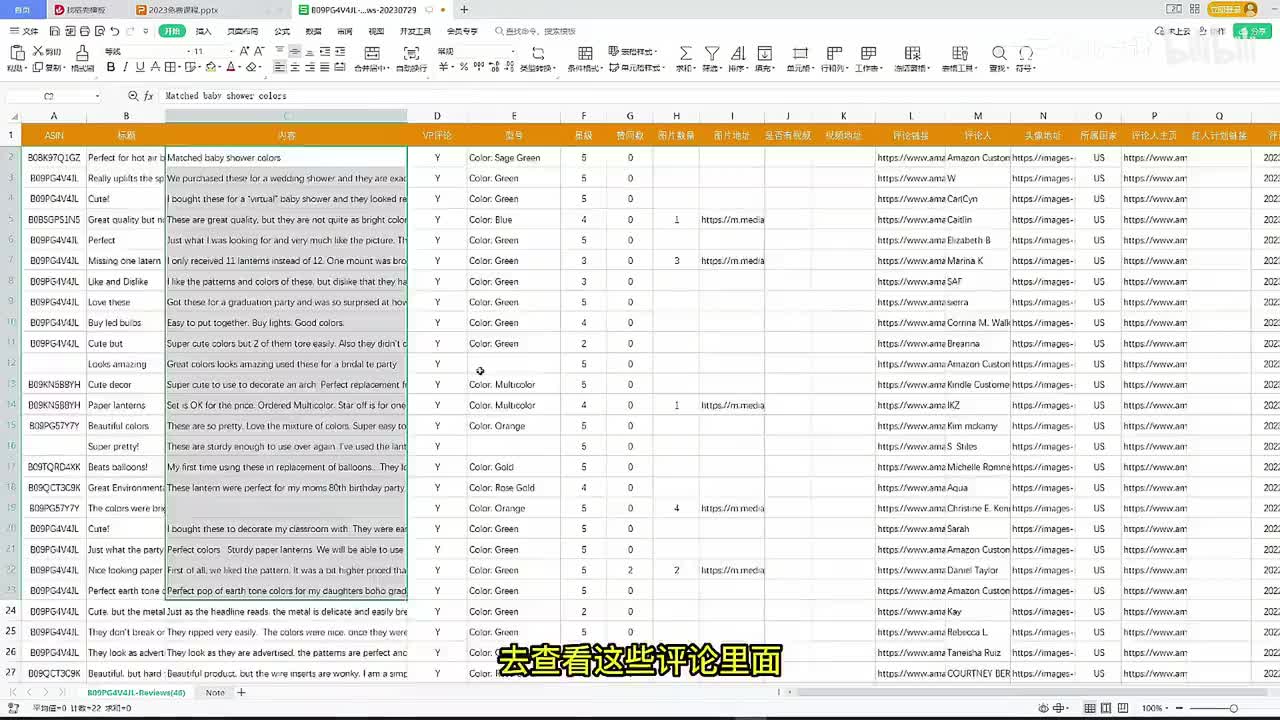
Task: Select the Note sheet tab
Action: (215, 692)
